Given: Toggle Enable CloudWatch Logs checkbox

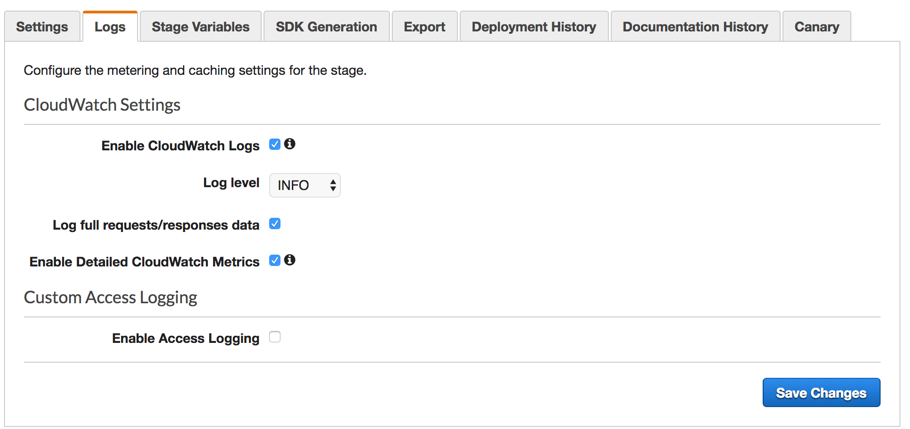Looking at the screenshot, I should pos(275,145).
